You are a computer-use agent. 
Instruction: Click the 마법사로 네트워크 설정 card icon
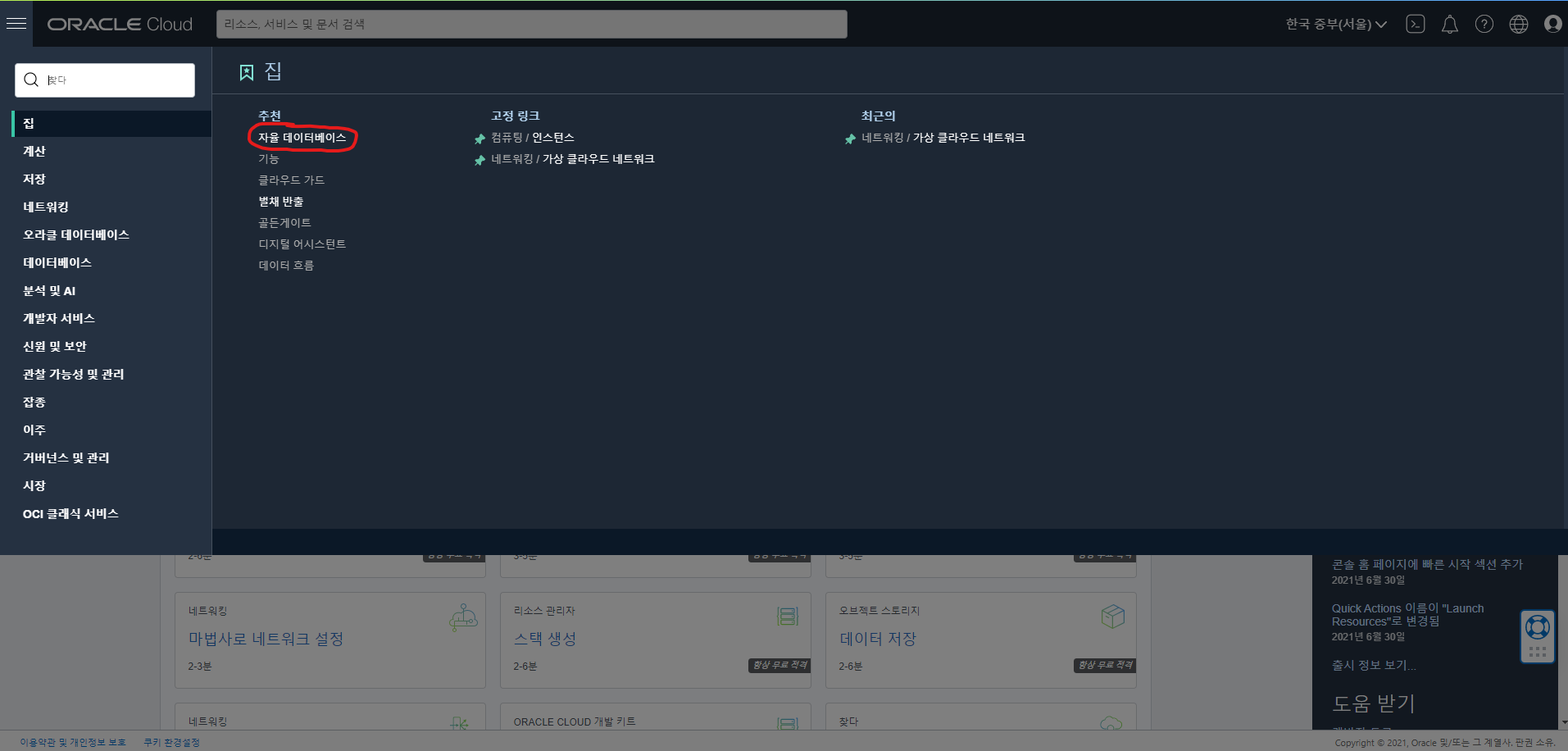(x=463, y=617)
